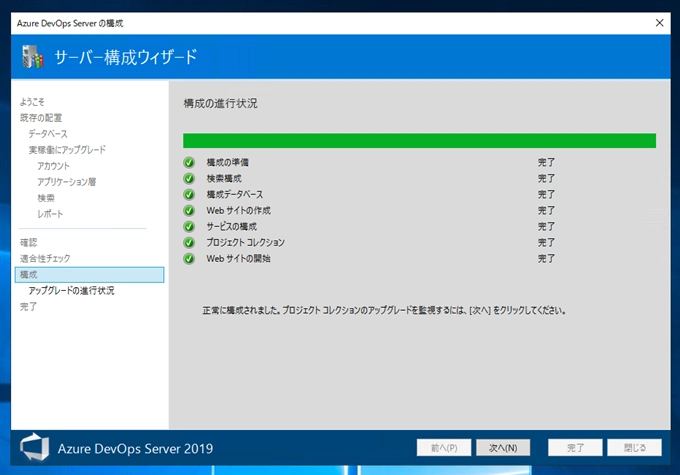Click the 完了 button in footer
Viewport: 680px width, 475px height.
pyautogui.click(x=575, y=448)
